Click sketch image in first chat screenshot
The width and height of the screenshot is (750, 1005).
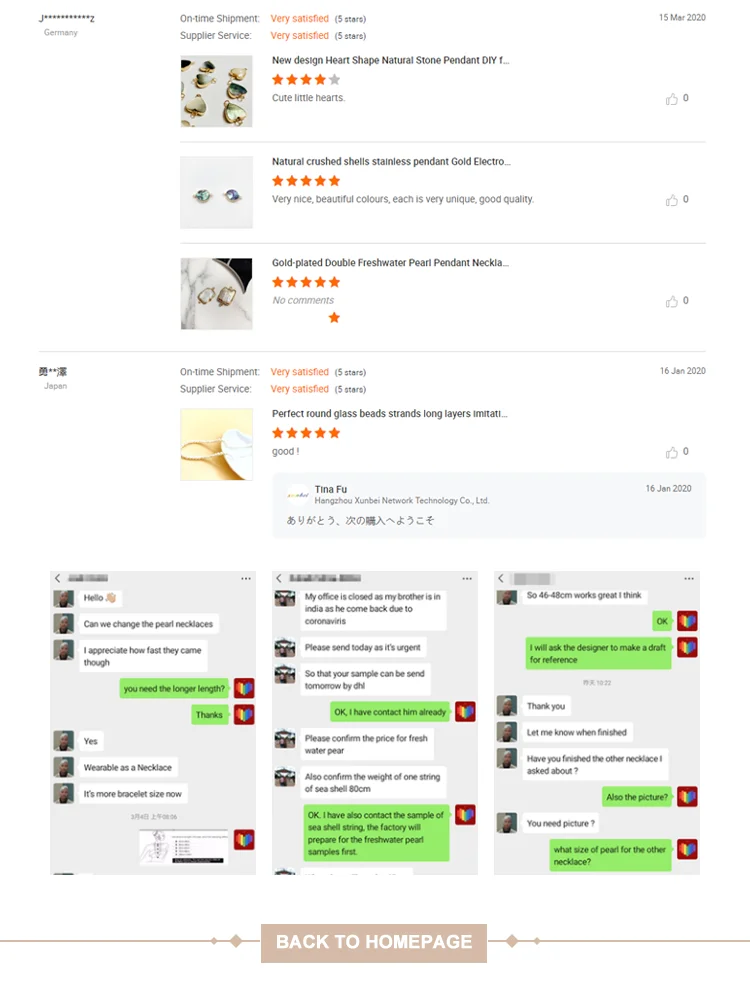click(184, 847)
